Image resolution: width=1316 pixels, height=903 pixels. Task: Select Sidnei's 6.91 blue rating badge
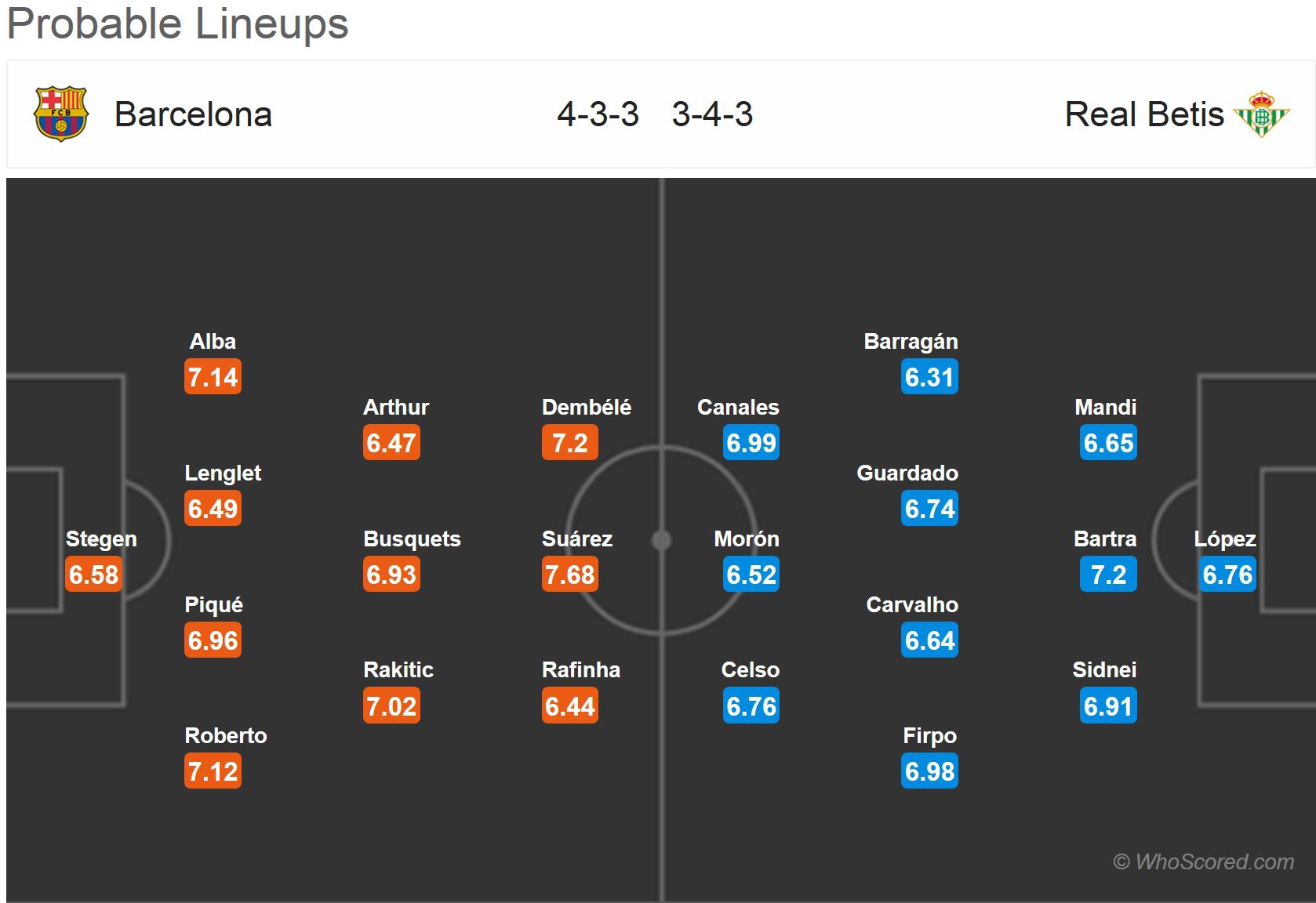point(1108,705)
